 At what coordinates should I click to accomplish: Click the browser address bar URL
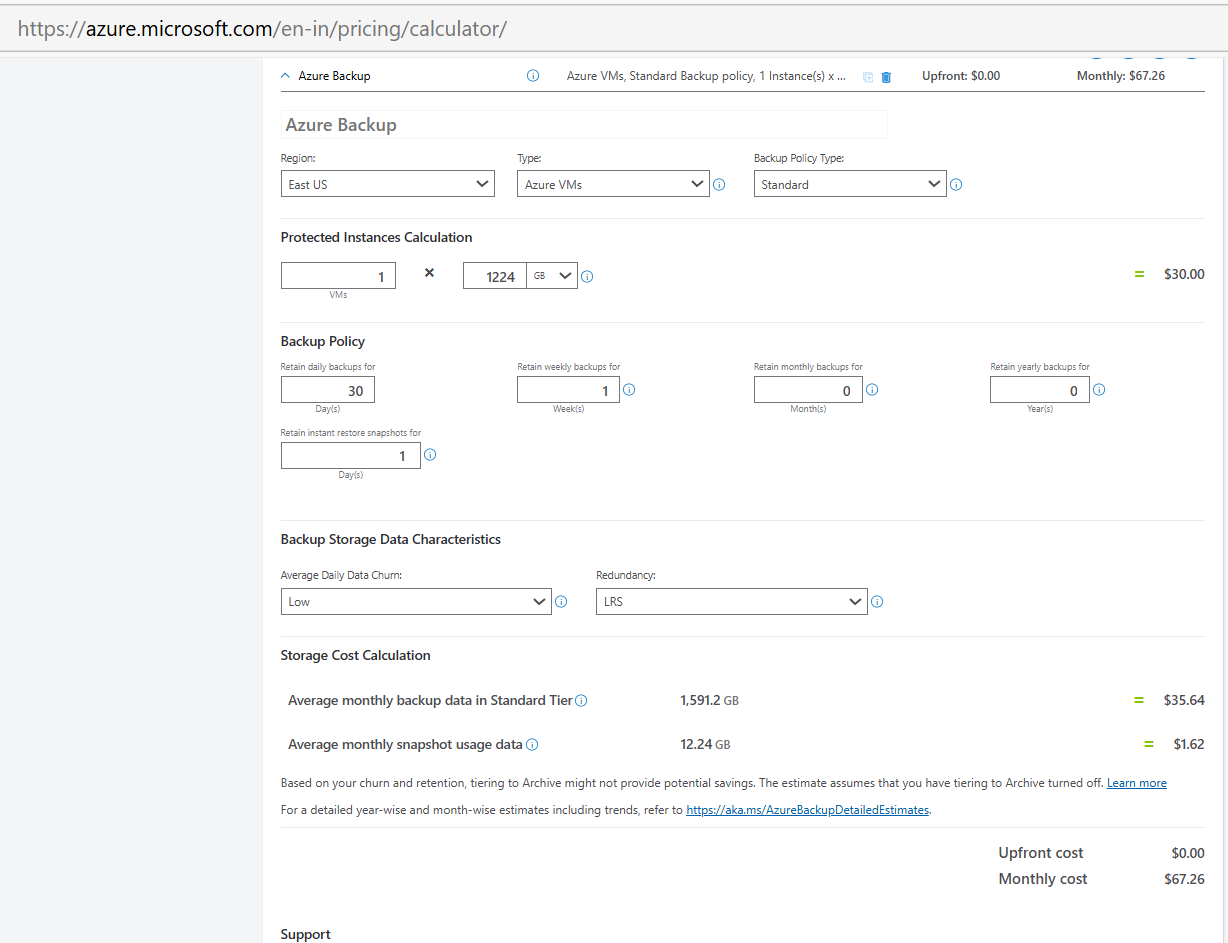pos(262,29)
